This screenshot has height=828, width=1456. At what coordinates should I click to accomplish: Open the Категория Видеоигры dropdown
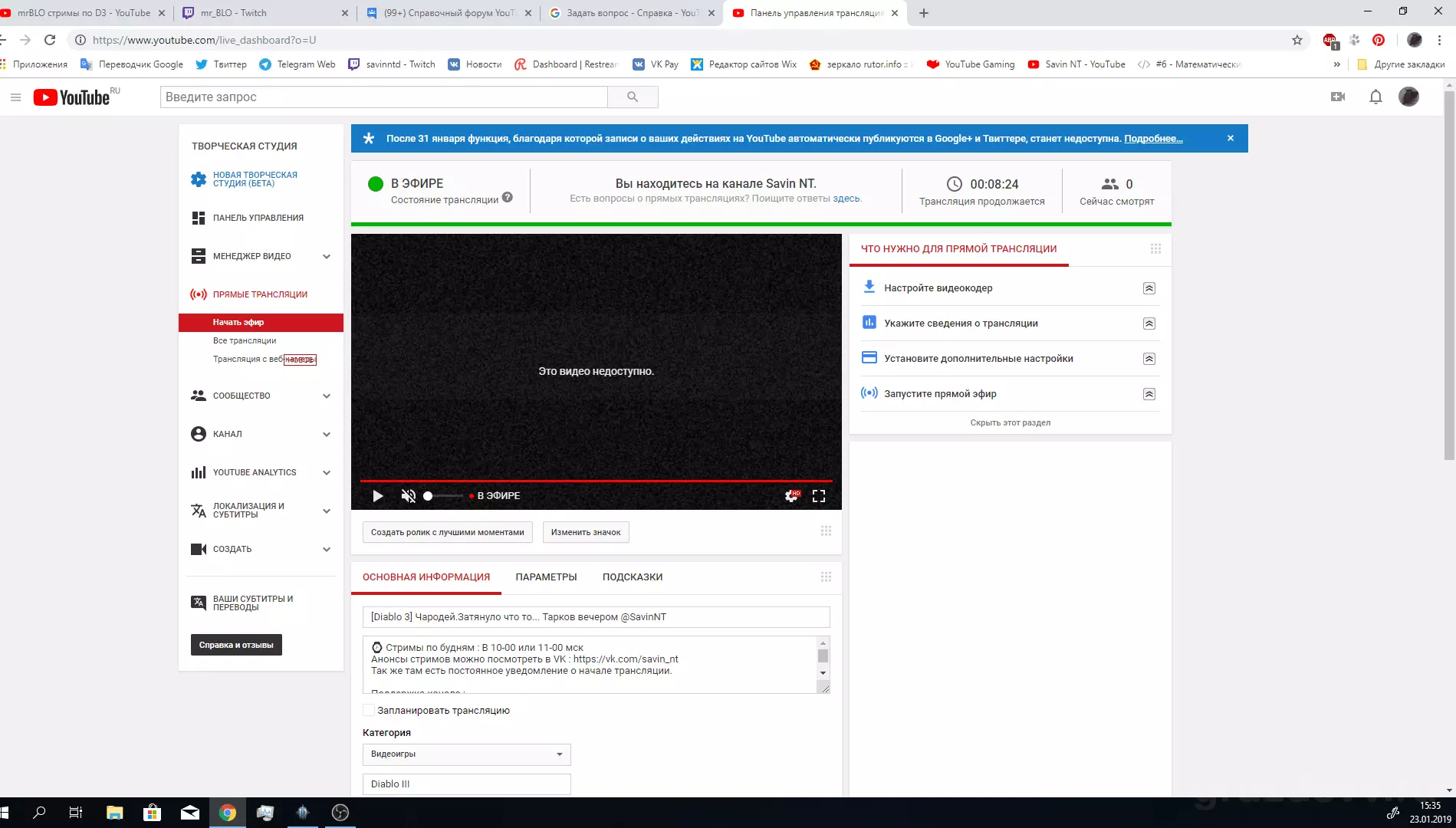[x=466, y=754]
